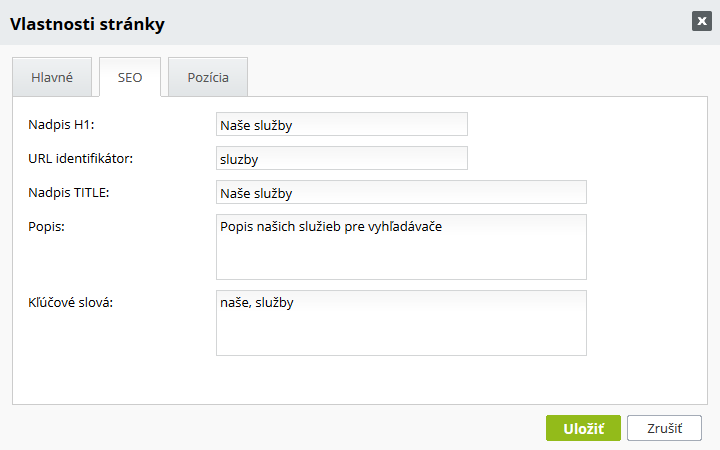Viewport: 720px width, 450px height.
Task: Place cursor in text "Popis našich služieb pre vyhľadávače"
Action: click(330, 227)
